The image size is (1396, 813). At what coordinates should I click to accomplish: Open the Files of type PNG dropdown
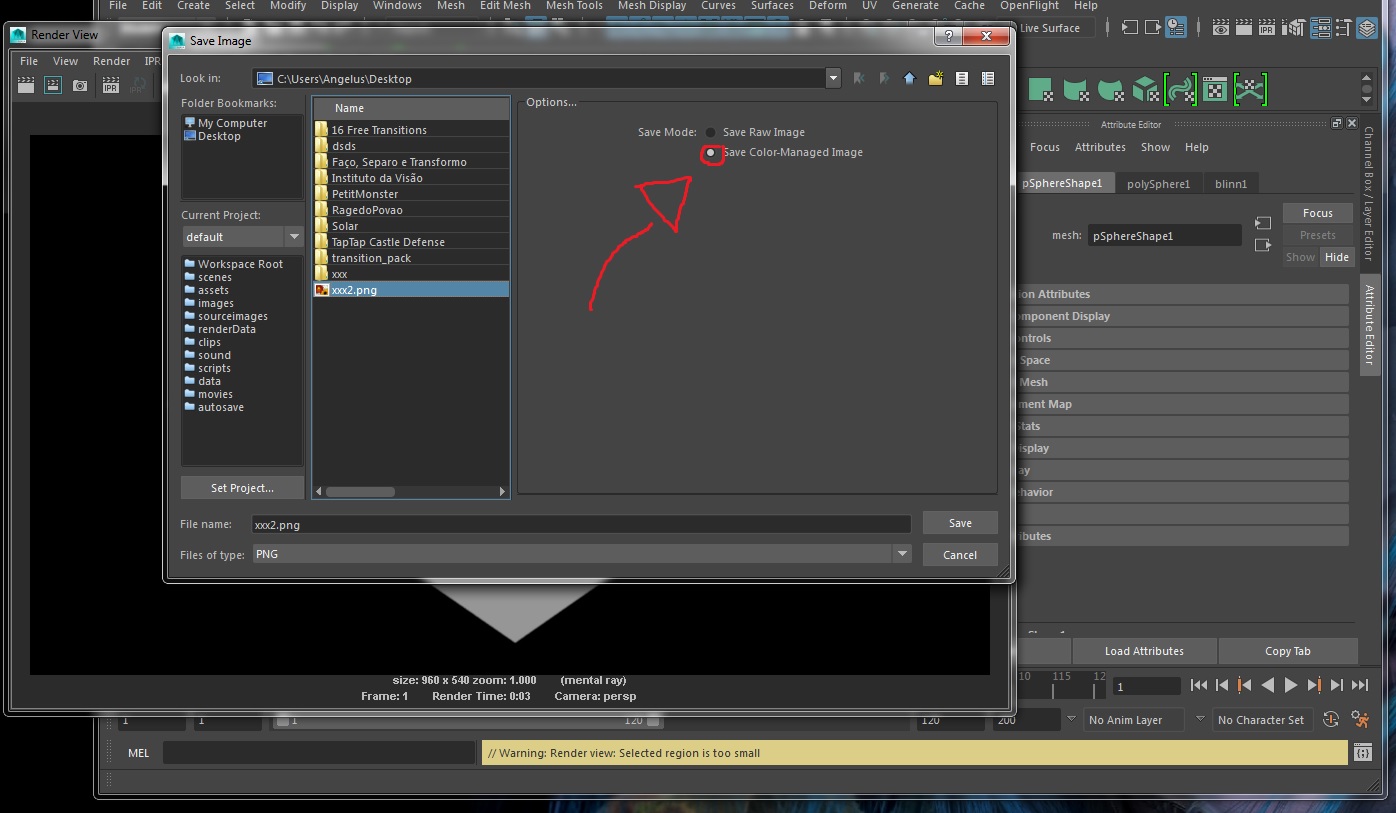click(903, 554)
